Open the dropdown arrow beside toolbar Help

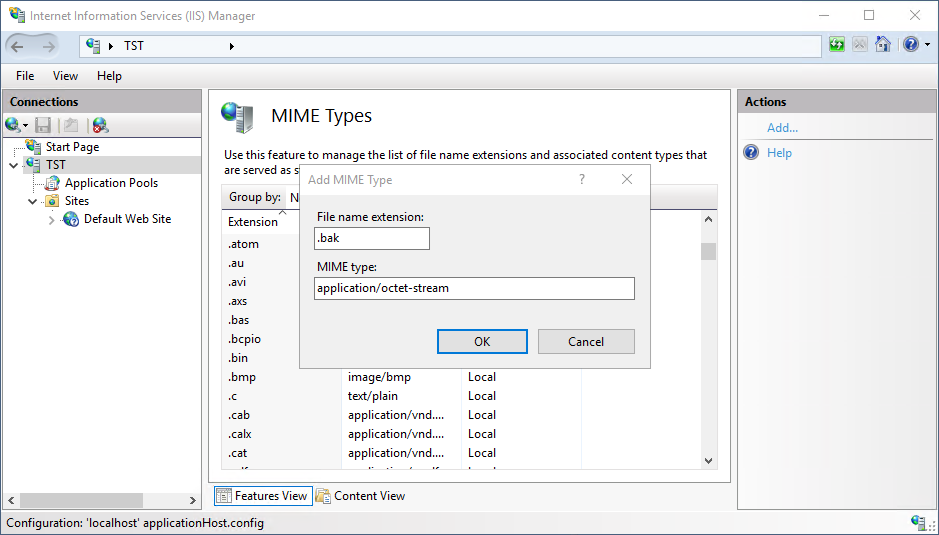pos(927,45)
